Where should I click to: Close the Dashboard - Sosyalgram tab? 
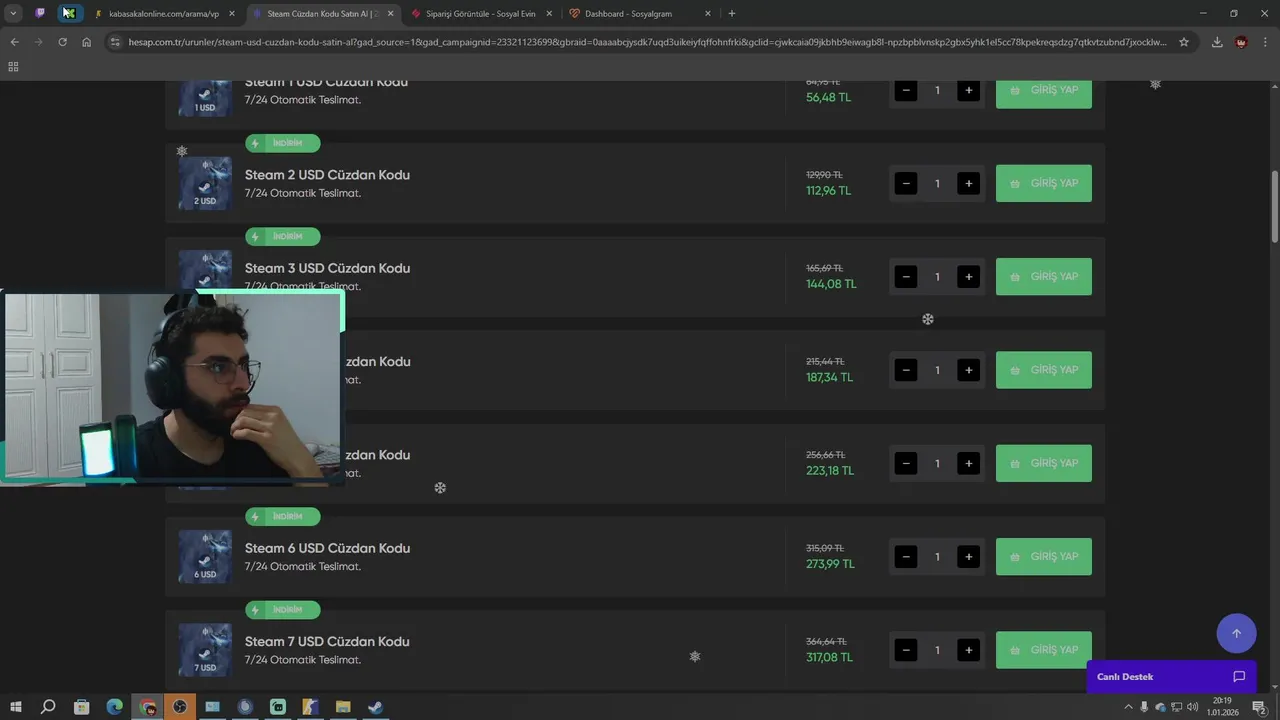708,14
